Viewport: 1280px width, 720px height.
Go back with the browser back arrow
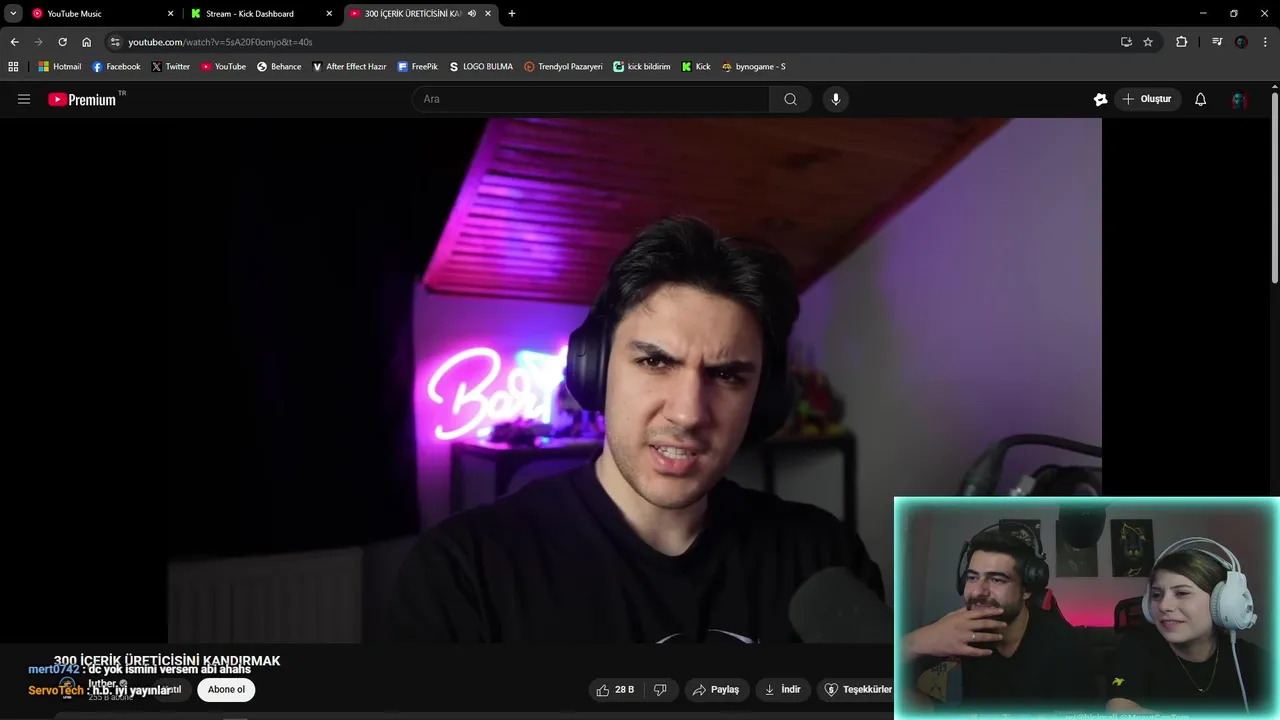(14, 42)
